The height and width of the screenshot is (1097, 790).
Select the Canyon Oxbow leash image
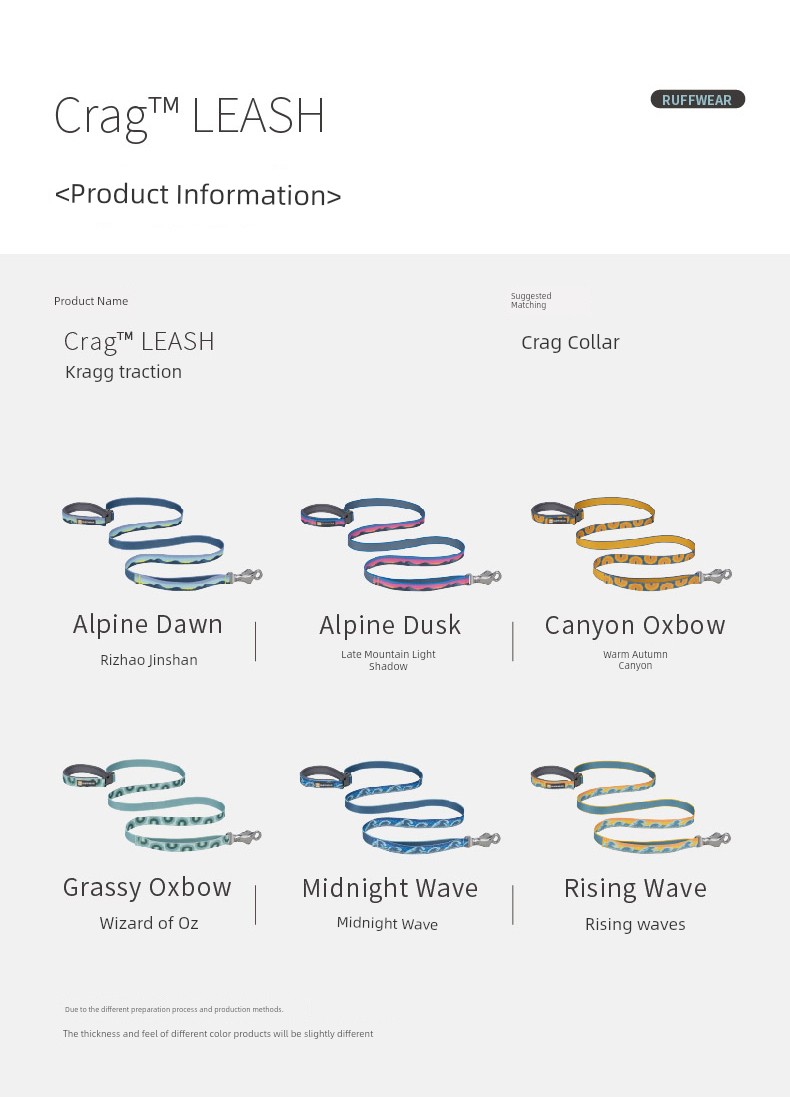tap(631, 543)
